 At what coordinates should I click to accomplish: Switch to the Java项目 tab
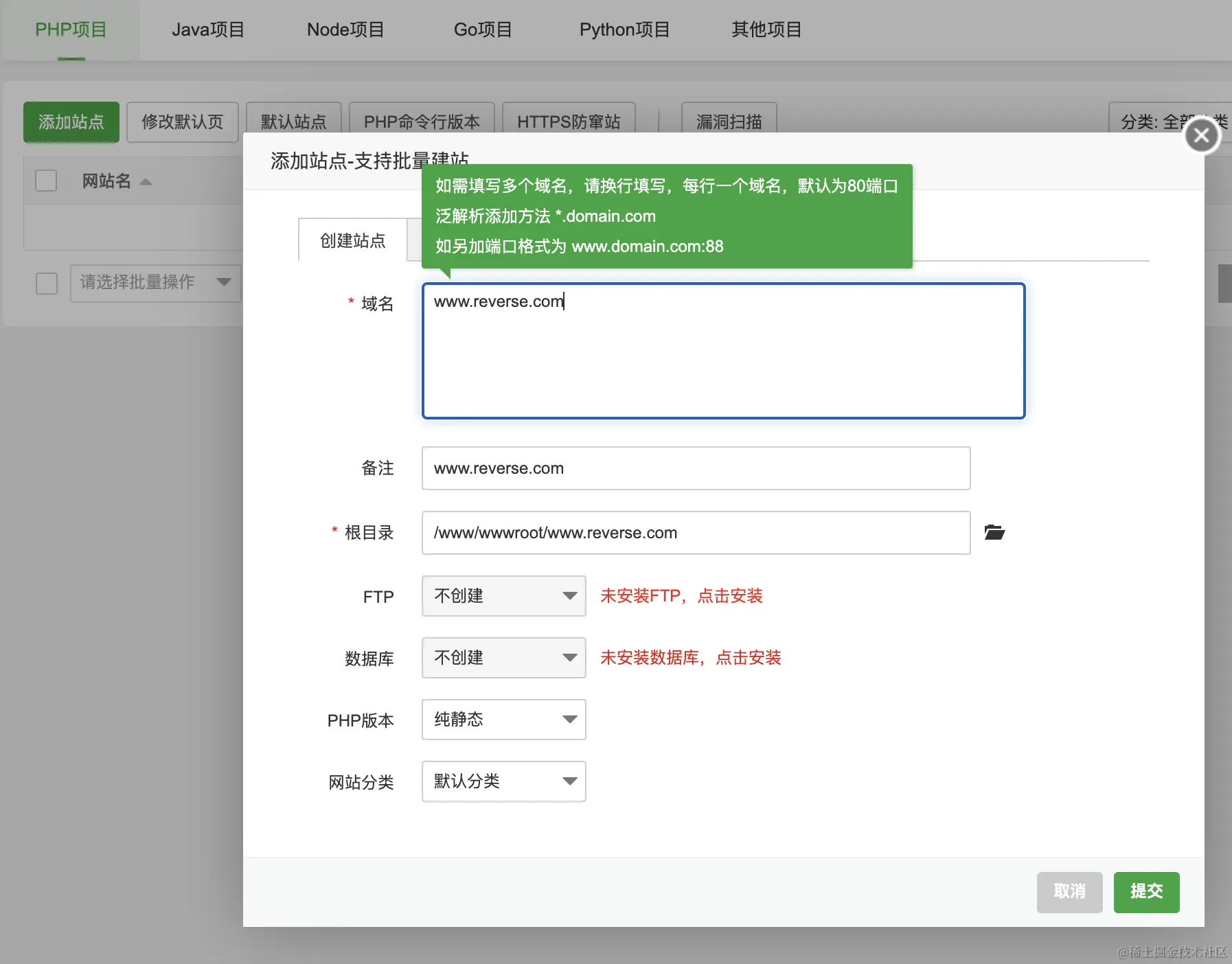pos(208,30)
